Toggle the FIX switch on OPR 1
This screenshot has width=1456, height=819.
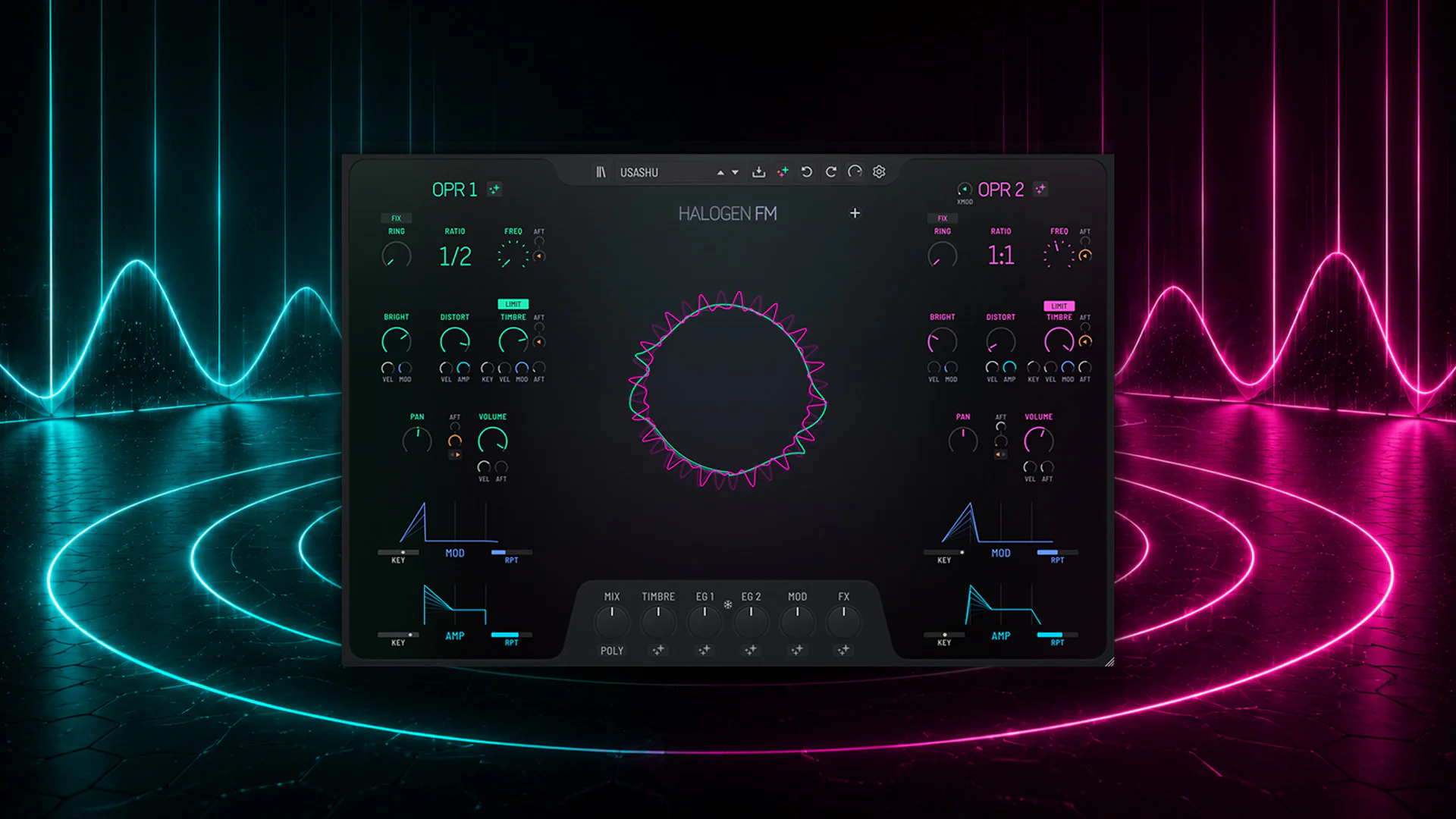(396, 218)
